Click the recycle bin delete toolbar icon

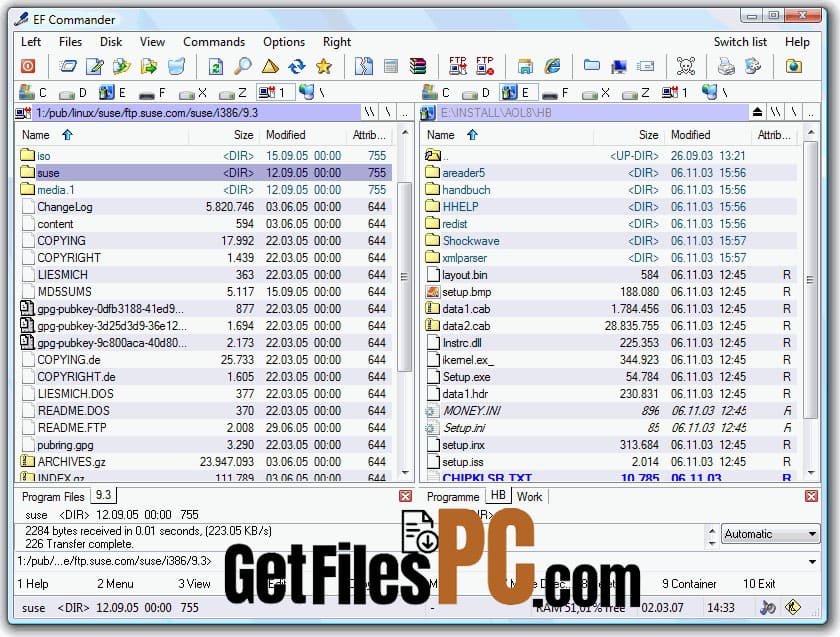click(176, 66)
